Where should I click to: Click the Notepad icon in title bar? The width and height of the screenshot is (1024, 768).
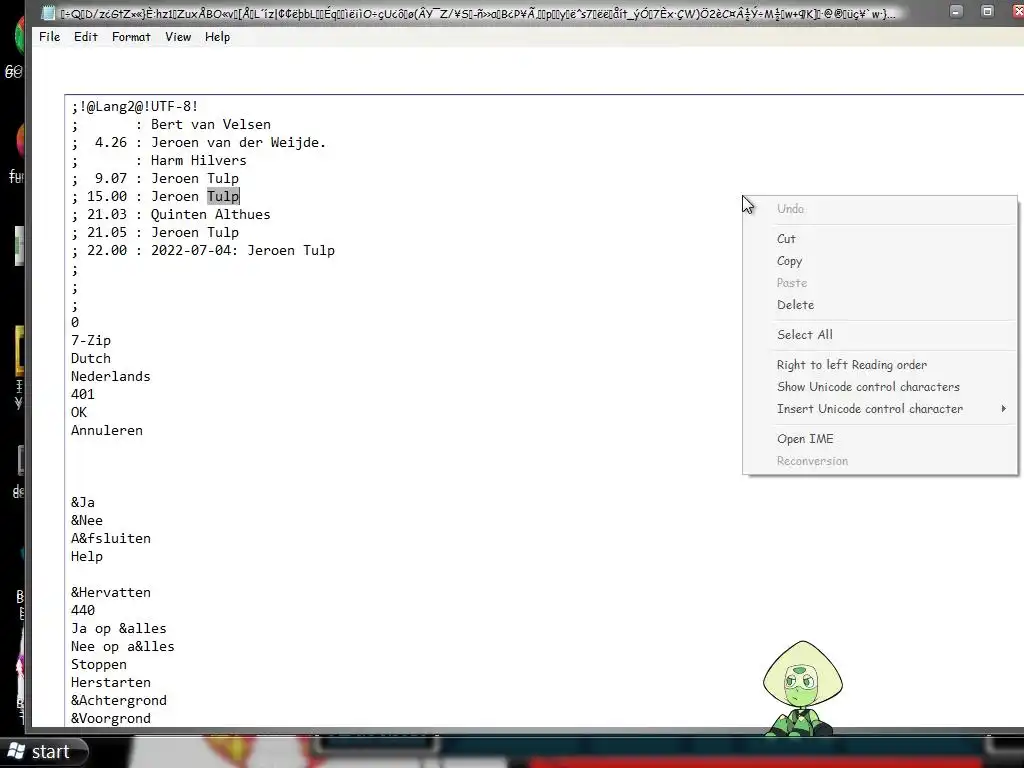coord(48,12)
